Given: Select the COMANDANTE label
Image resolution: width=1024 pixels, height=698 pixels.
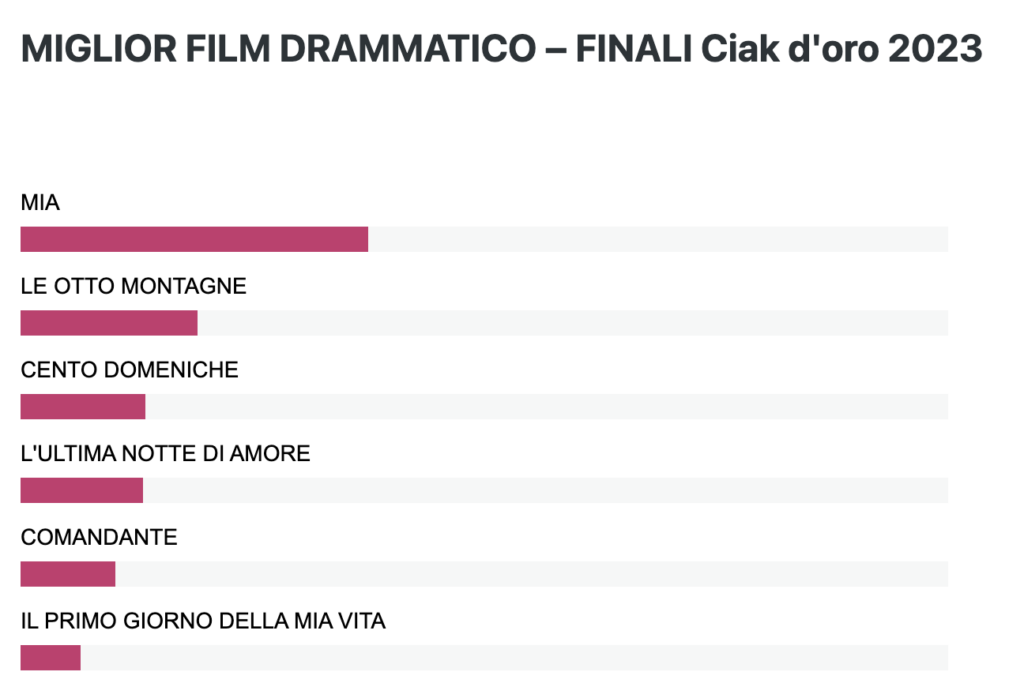Looking at the screenshot, I should (x=99, y=537).
